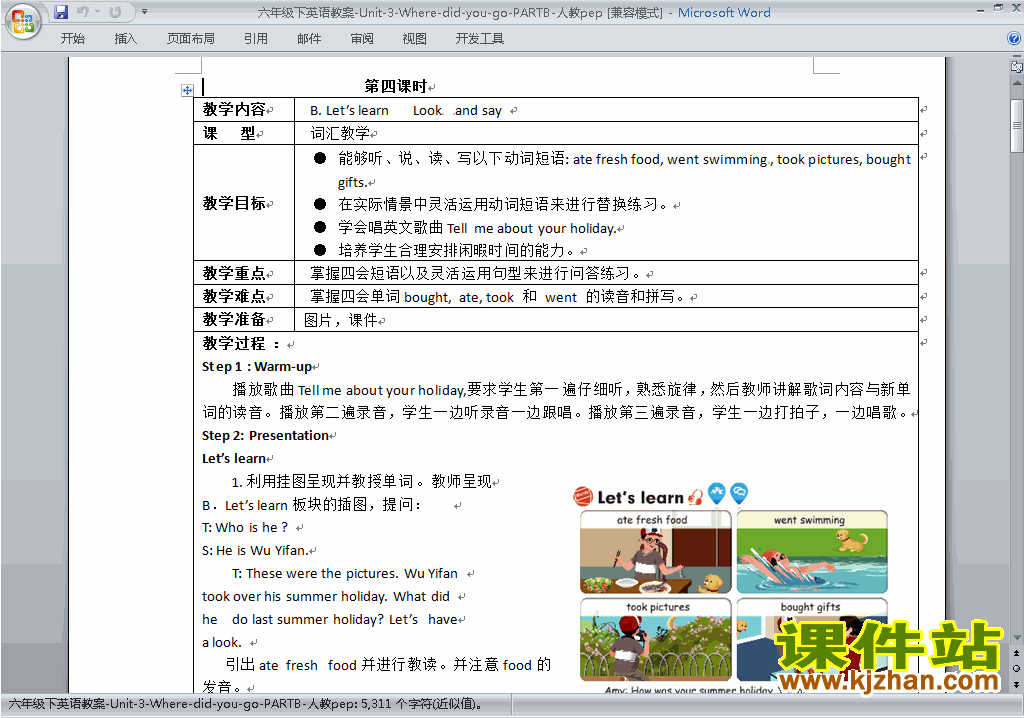This screenshot has height=718, width=1024.
Task: Switch to the 视图 tab
Action: point(414,39)
